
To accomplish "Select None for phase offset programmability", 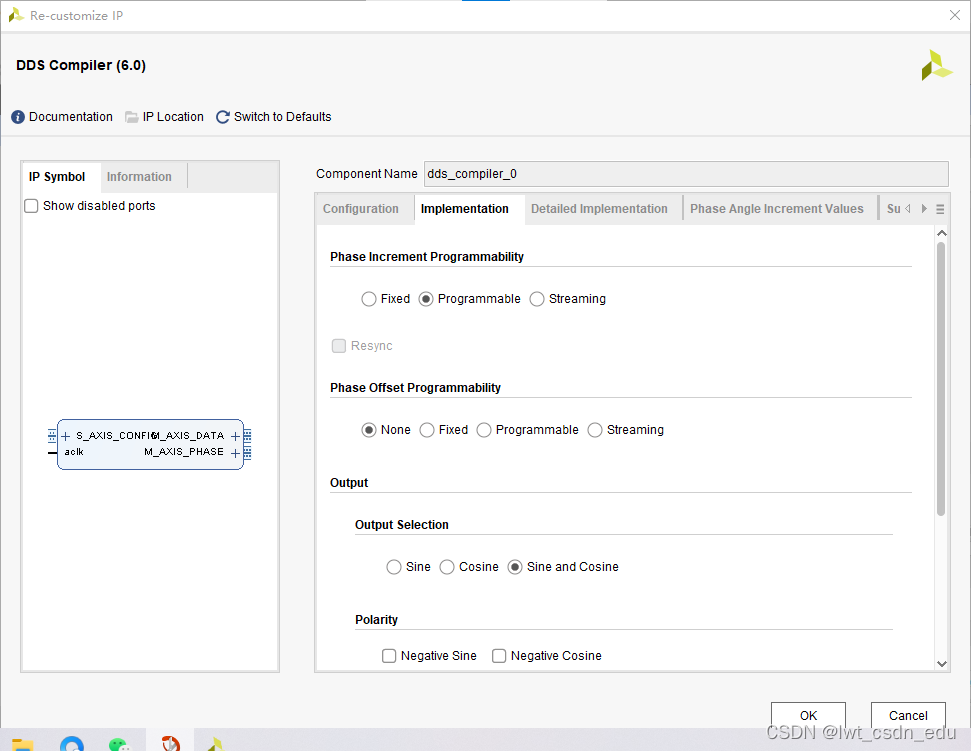I will [368, 430].
